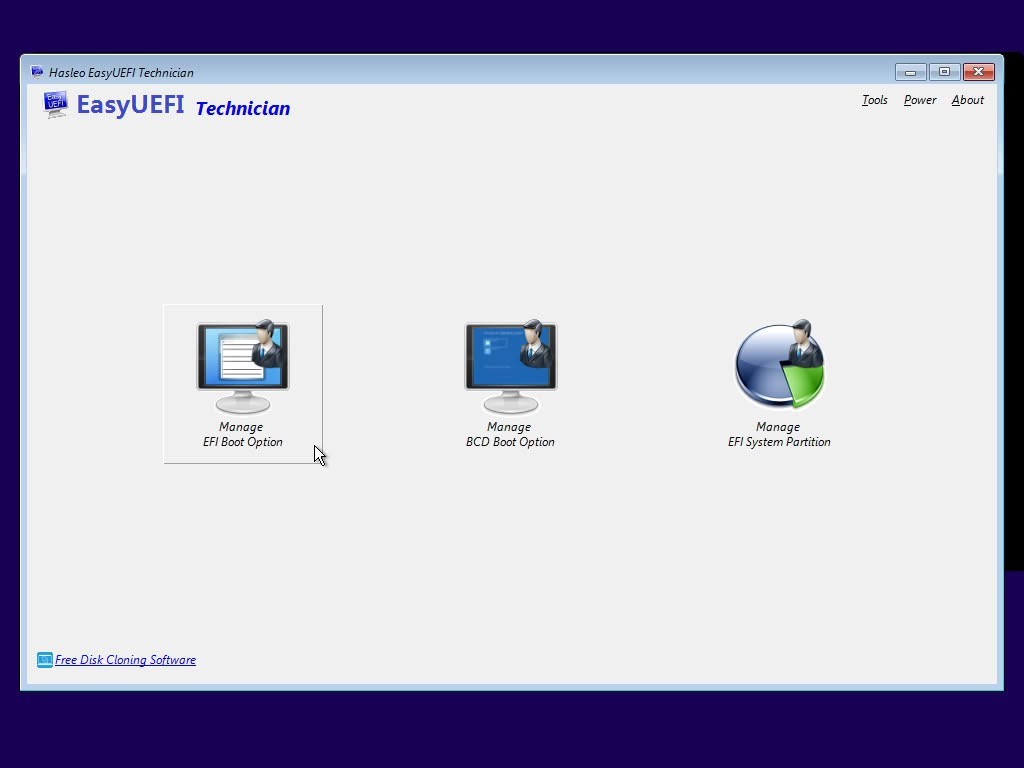Follow the Free Disk Cloning Software link

pyautogui.click(x=125, y=660)
